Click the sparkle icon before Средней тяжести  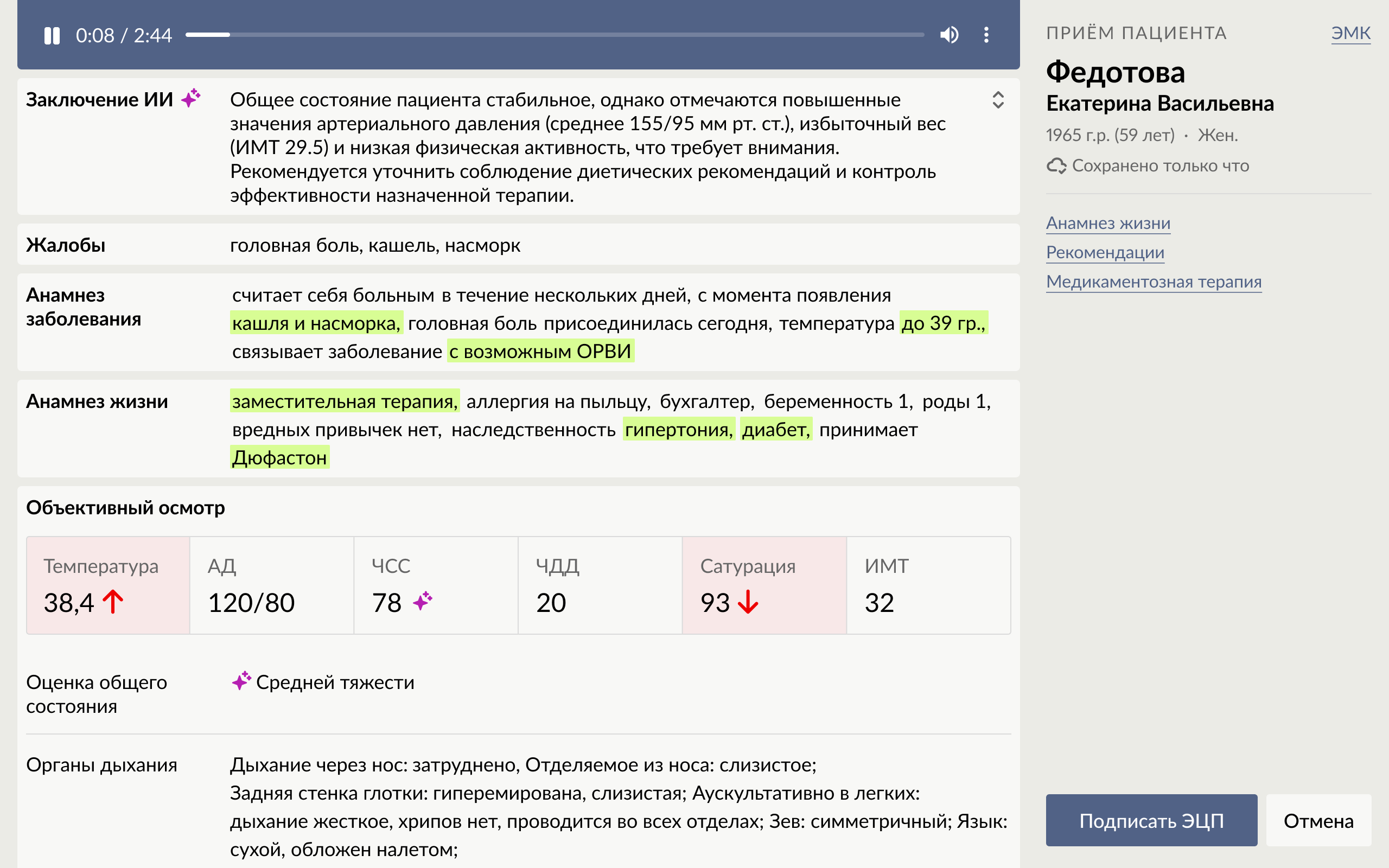coord(241,681)
